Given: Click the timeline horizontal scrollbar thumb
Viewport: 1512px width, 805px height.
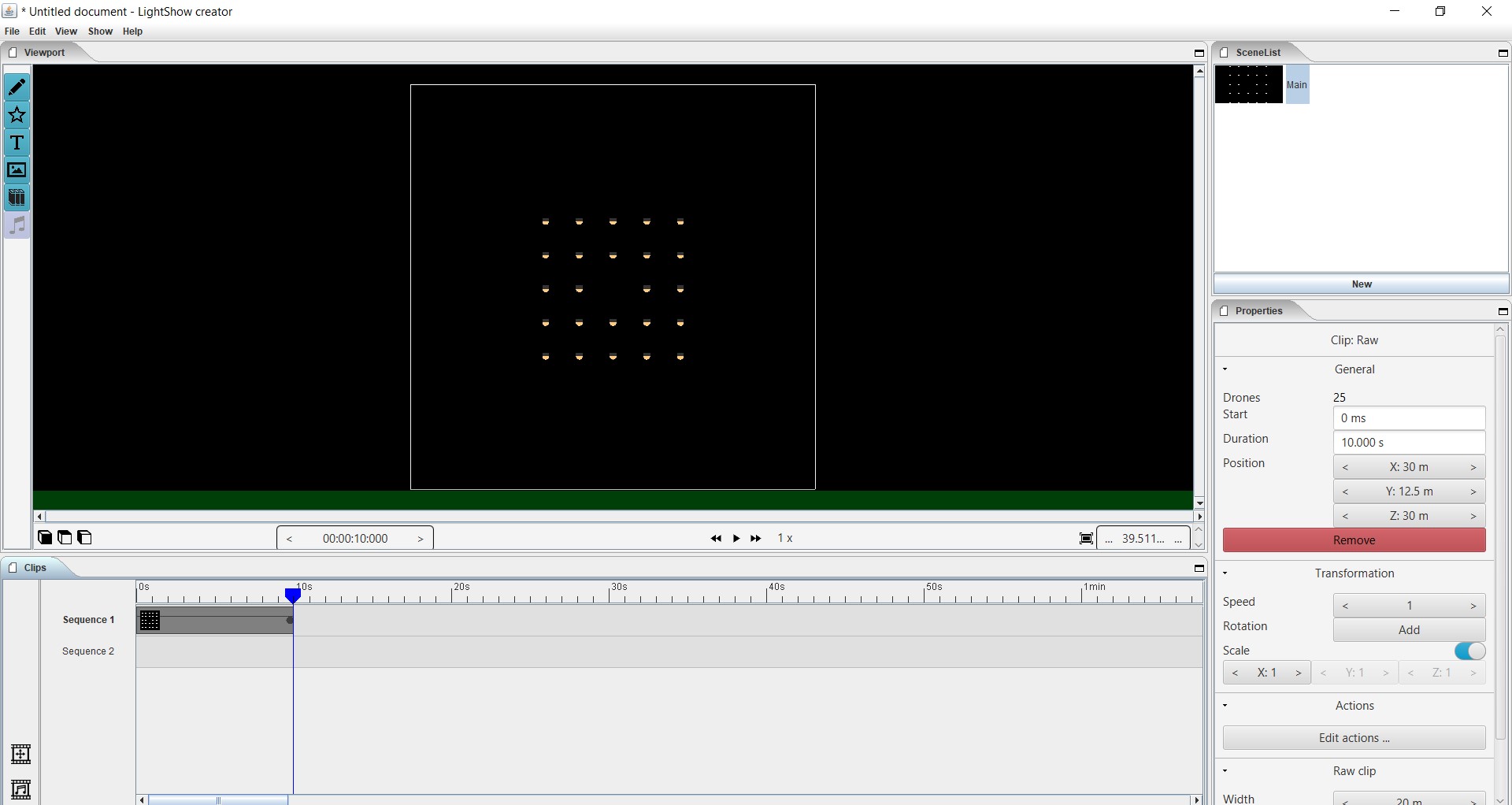Looking at the screenshot, I should point(218,800).
